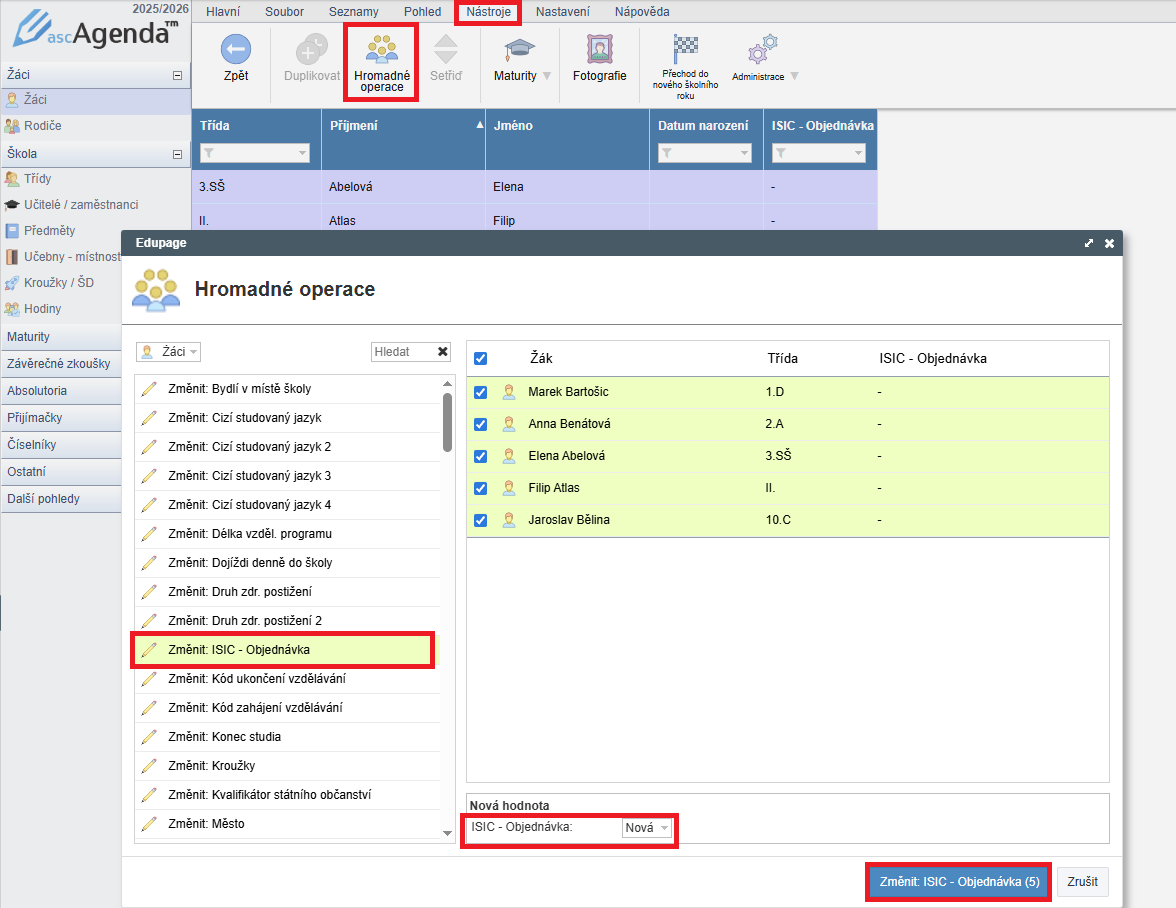The height and width of the screenshot is (908, 1176).
Task: Open the ISIC - Objednávka Nová dropdown
Action: [x=647, y=828]
